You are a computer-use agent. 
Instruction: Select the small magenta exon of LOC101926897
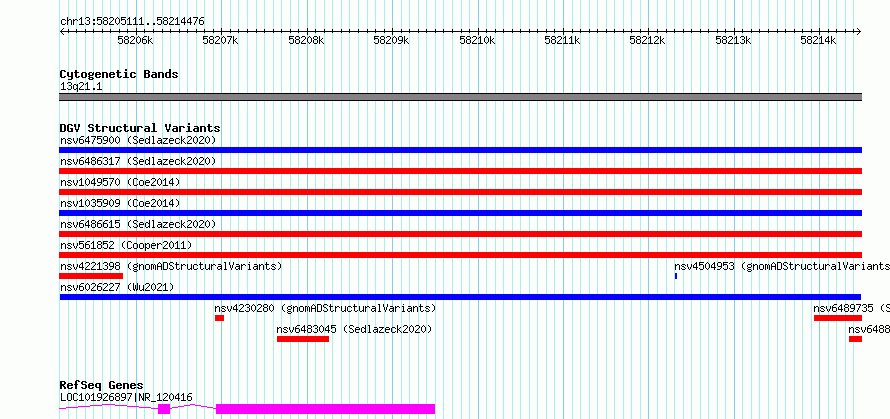[164, 409]
